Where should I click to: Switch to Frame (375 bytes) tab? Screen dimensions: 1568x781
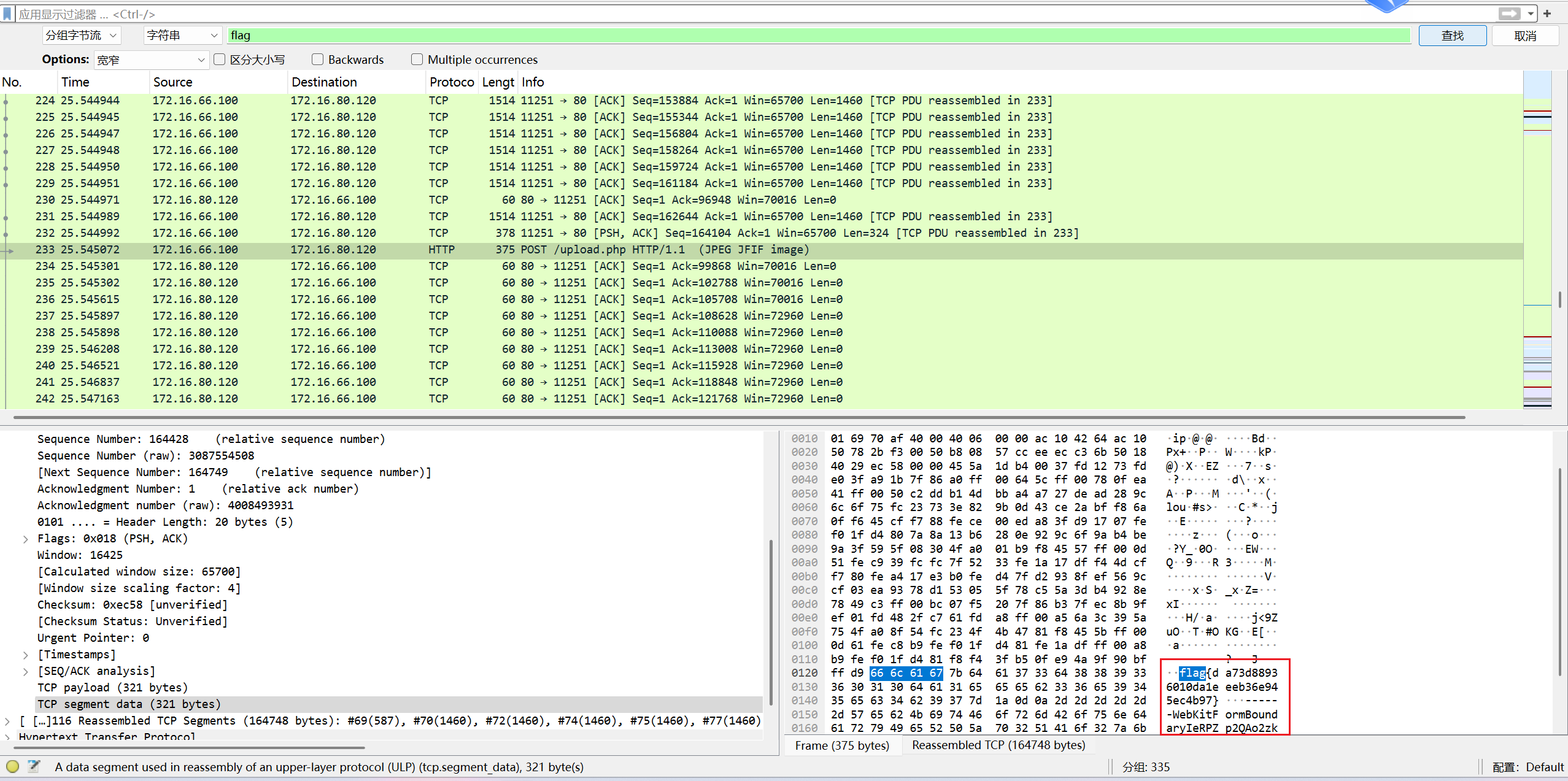point(841,745)
